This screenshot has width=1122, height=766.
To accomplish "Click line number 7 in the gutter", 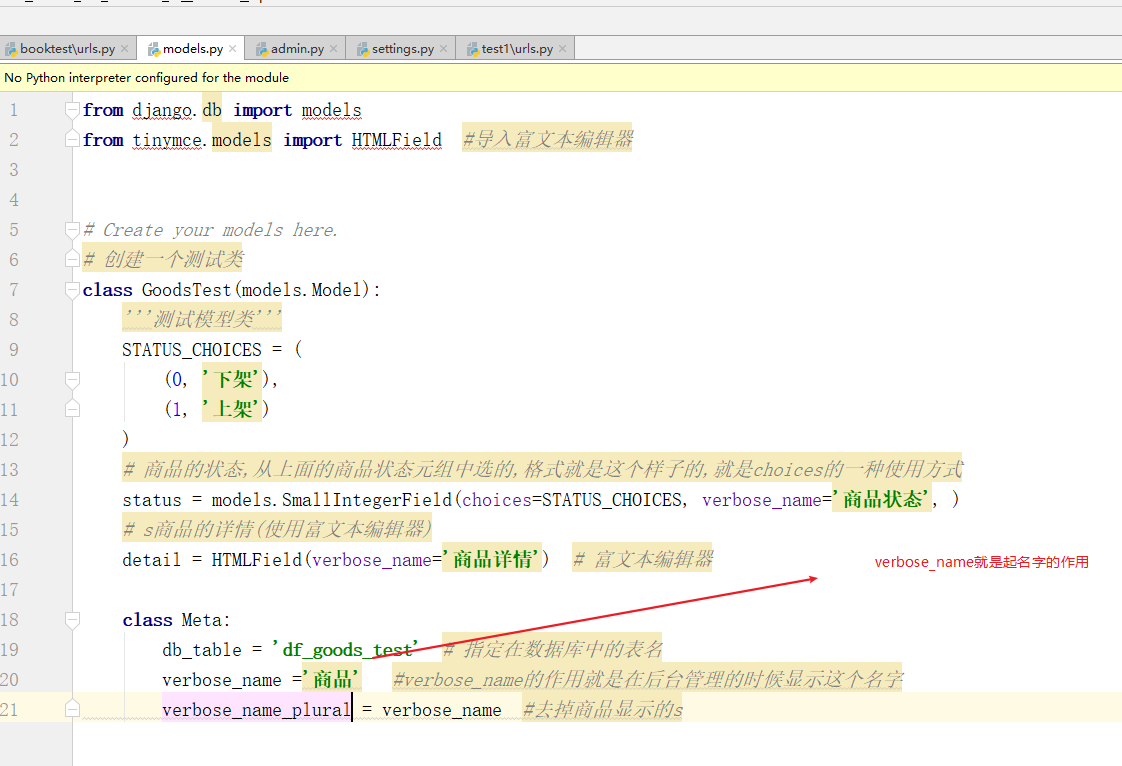I will [14, 290].
